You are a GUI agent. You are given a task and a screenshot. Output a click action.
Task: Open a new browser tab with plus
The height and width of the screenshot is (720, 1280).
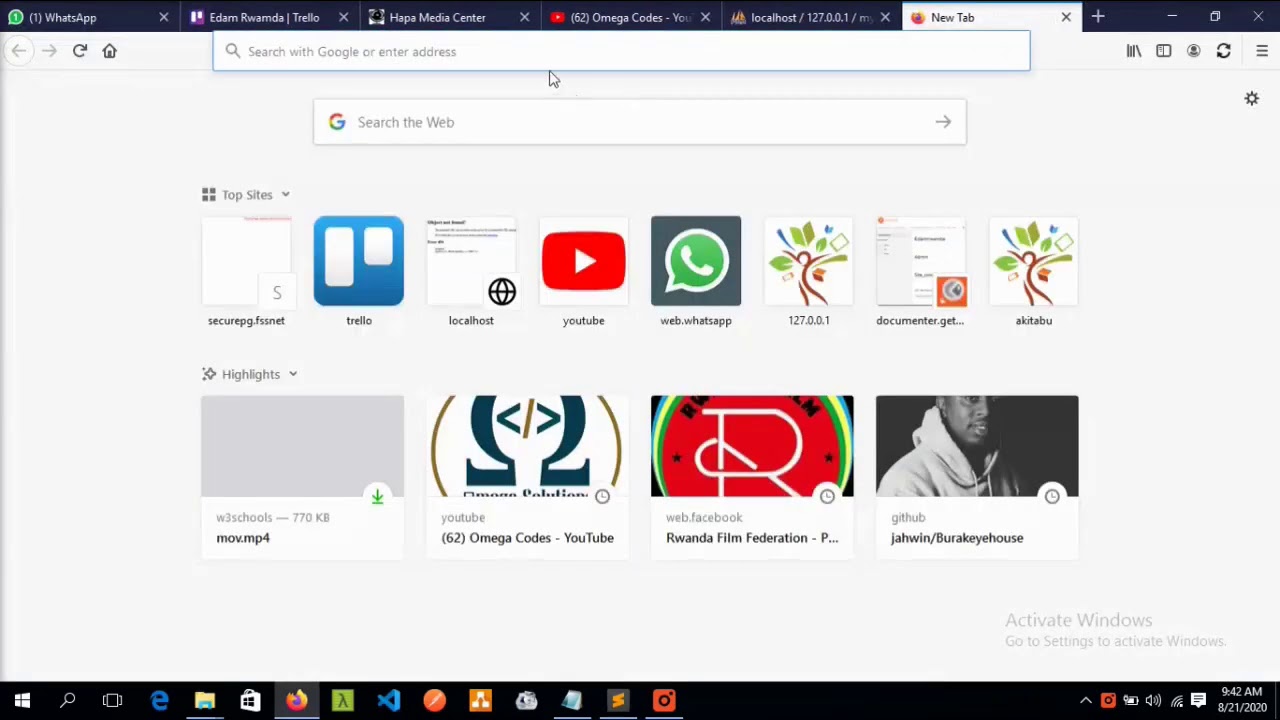pyautogui.click(x=1098, y=17)
